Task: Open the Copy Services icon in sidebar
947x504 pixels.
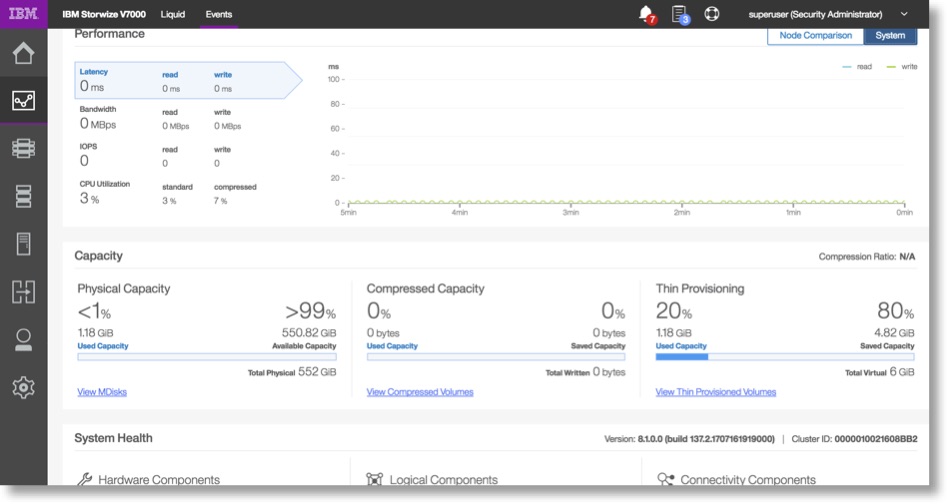Action: 23,292
